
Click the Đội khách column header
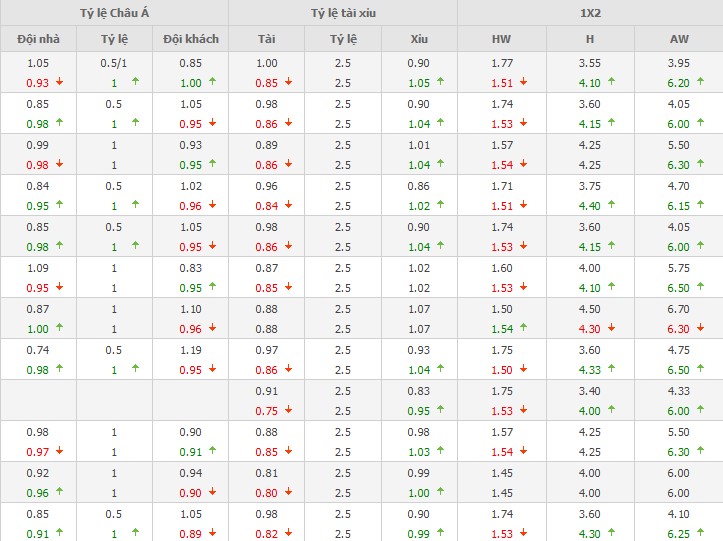pyautogui.click(x=190, y=39)
